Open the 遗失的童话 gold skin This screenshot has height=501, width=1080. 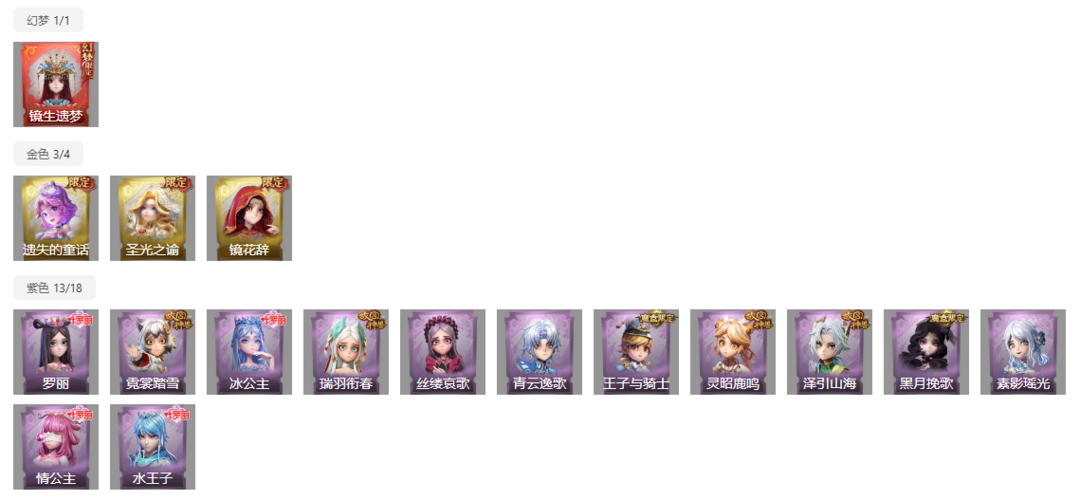point(56,218)
